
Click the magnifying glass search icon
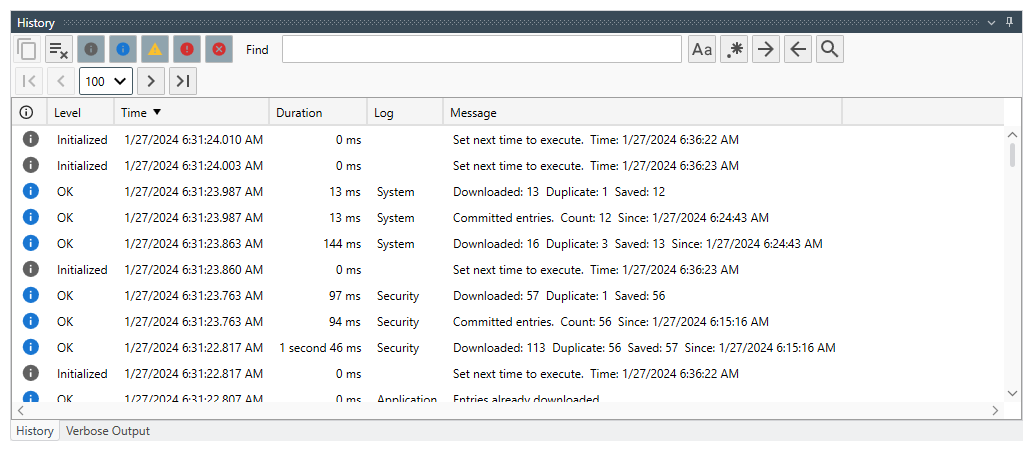click(x=829, y=49)
